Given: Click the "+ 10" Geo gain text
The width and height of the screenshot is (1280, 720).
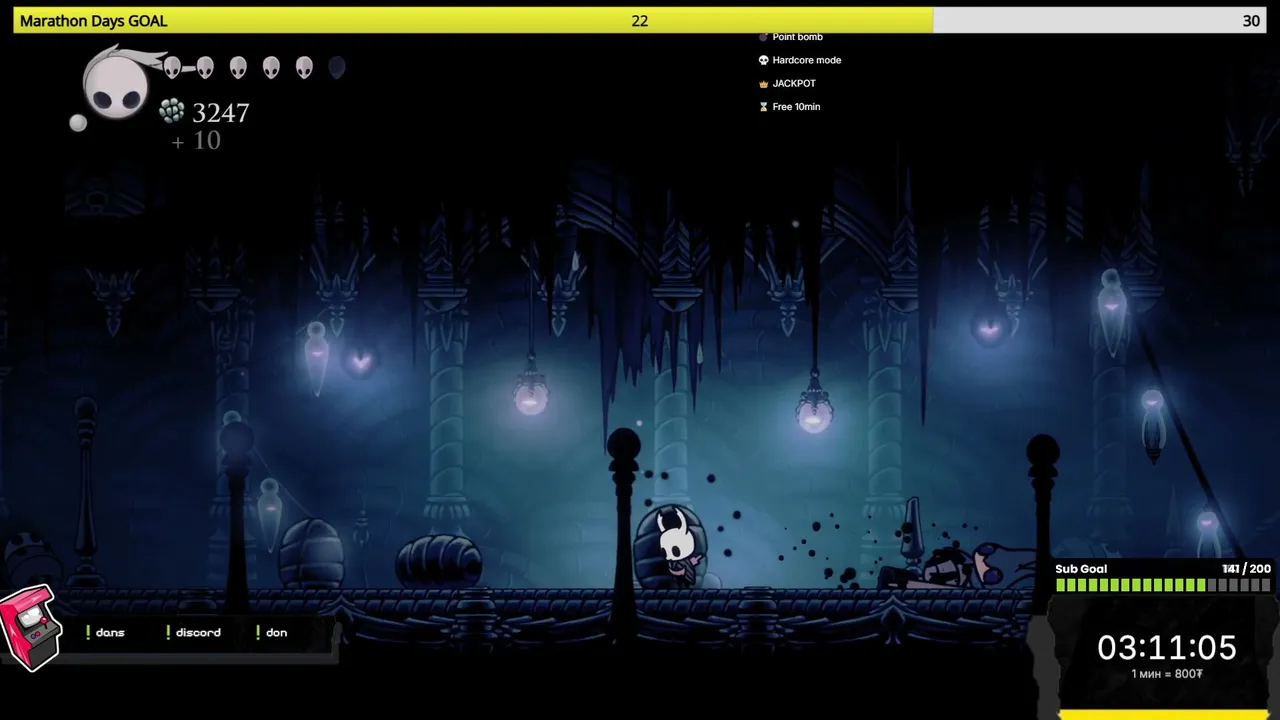Looking at the screenshot, I should (x=196, y=141).
